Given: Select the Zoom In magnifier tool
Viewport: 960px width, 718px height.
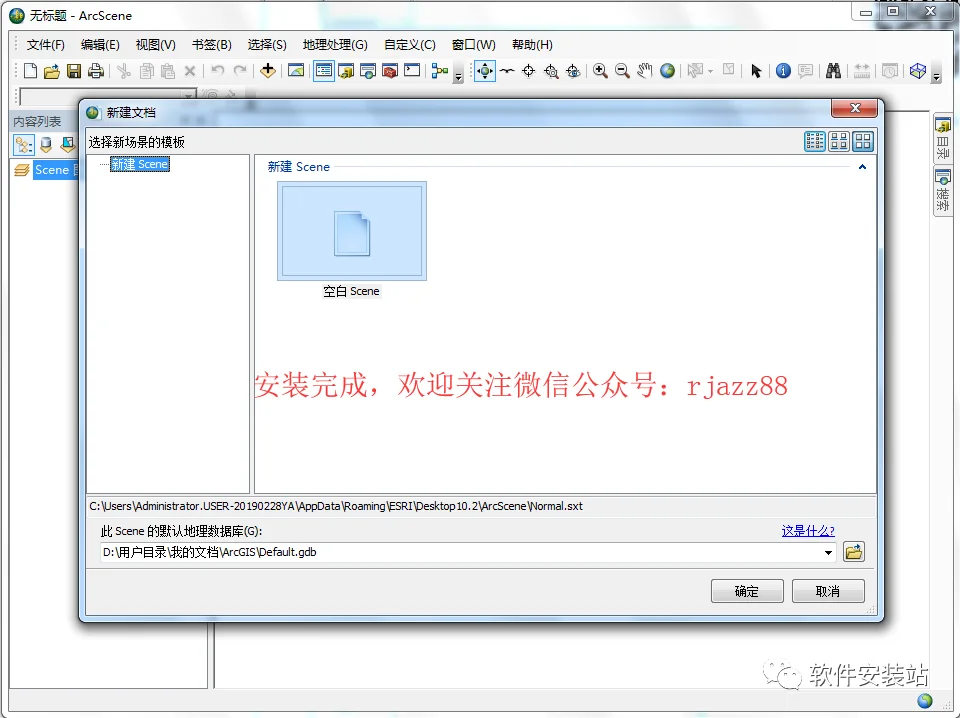Looking at the screenshot, I should coord(600,71).
